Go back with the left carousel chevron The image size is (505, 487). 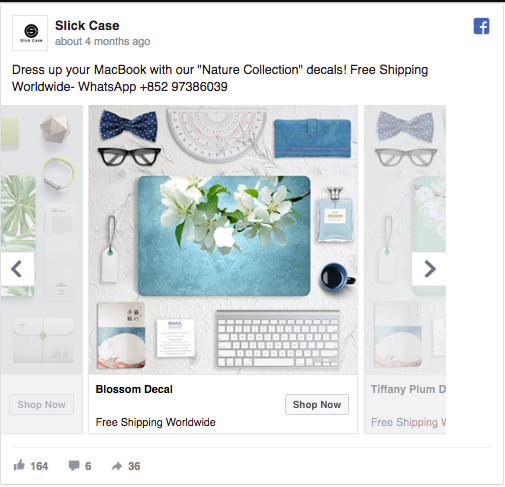click(17, 269)
